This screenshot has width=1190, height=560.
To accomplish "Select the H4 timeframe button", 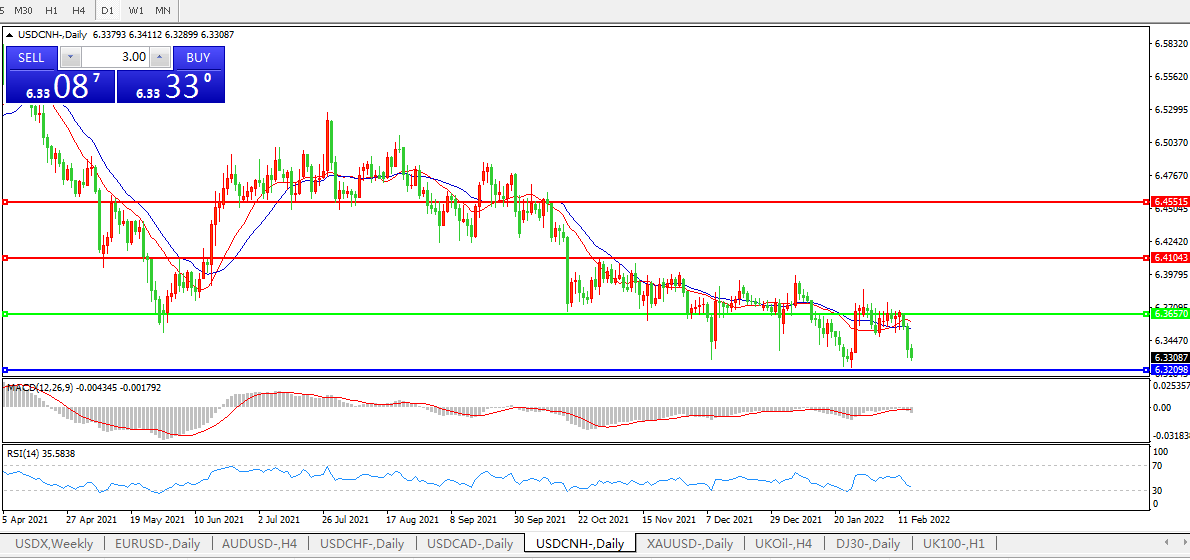I will click(x=79, y=10).
